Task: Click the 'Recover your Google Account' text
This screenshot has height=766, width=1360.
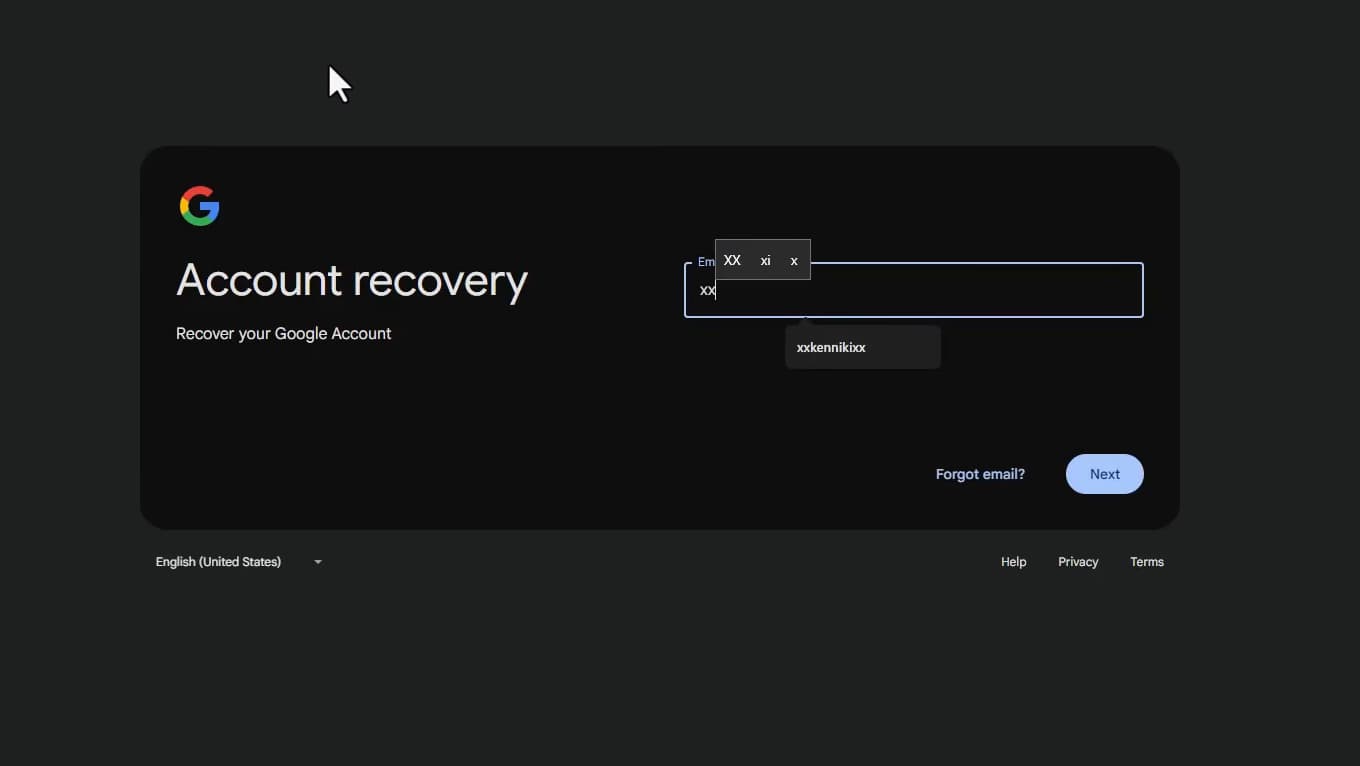Action: click(284, 334)
